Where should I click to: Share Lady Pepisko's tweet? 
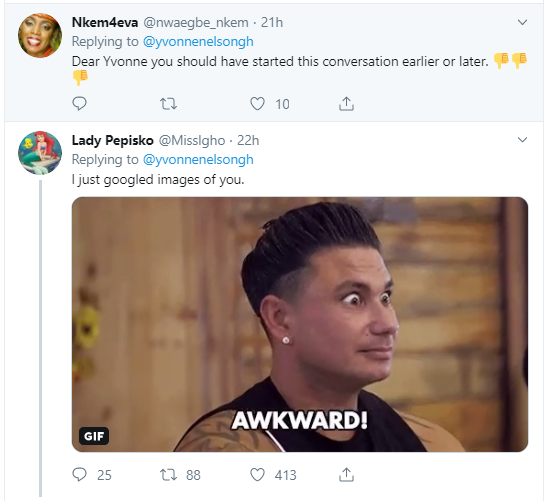[x=346, y=475]
